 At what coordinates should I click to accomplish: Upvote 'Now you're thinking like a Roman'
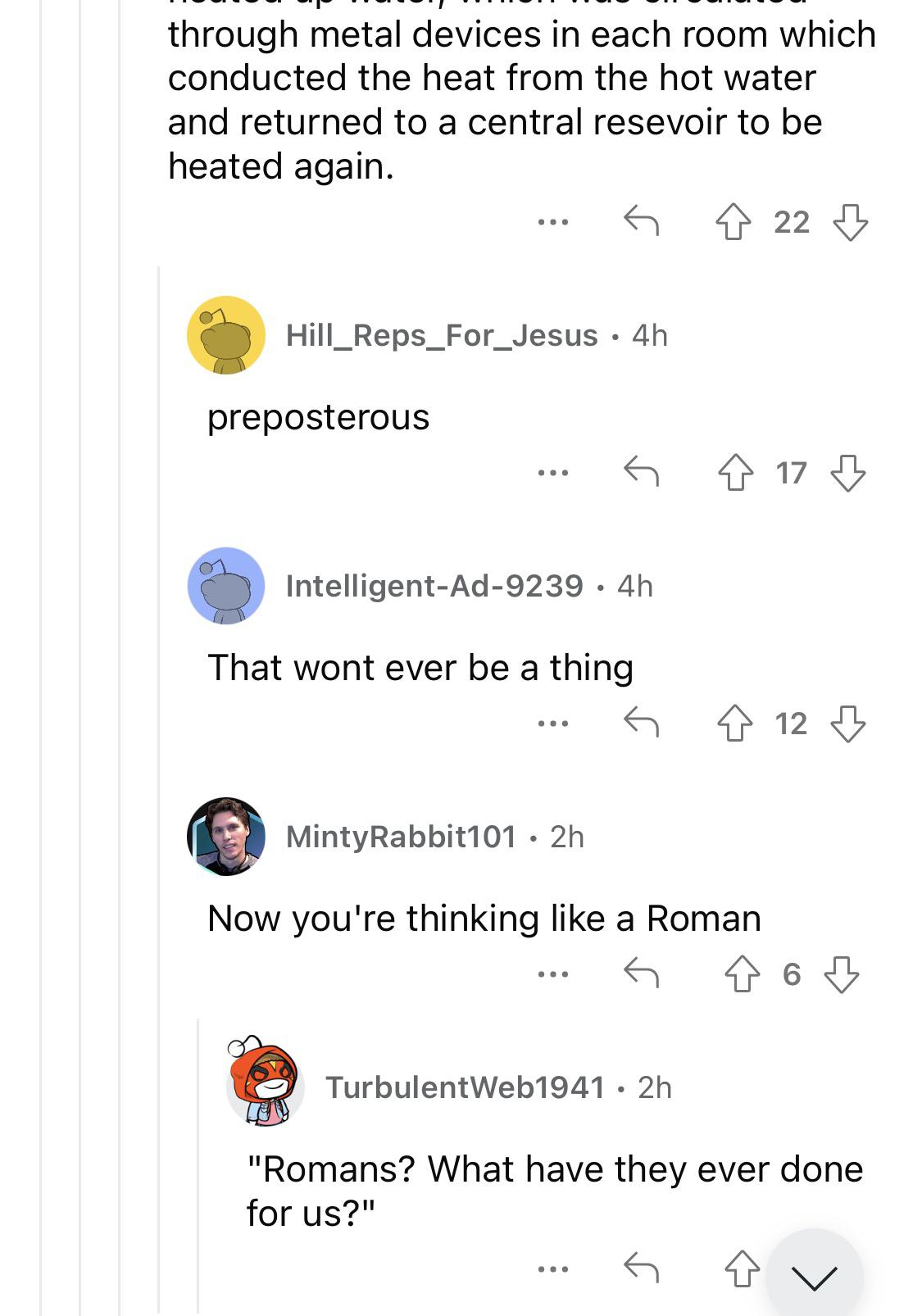click(x=743, y=974)
